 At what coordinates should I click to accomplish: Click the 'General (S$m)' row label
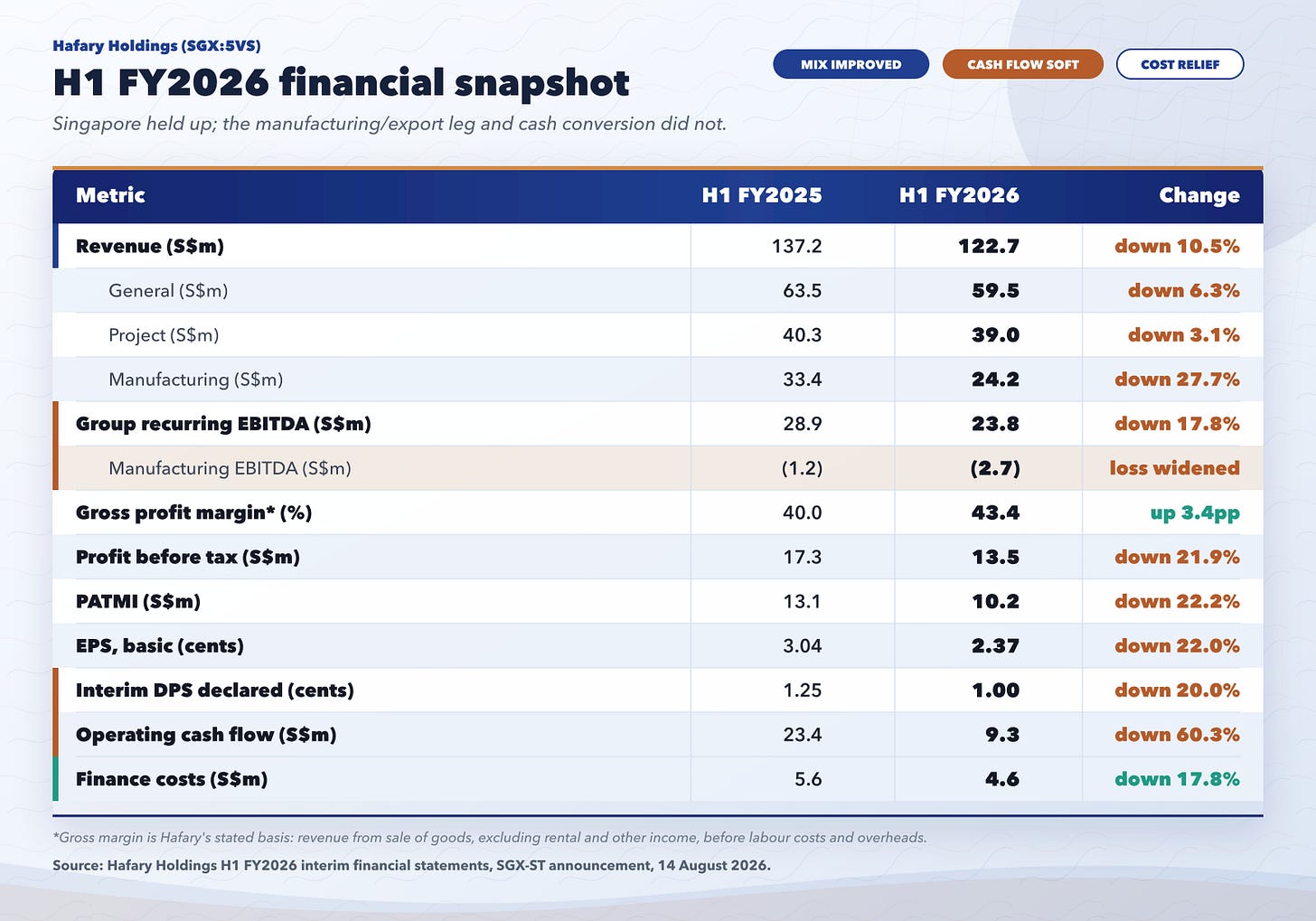tap(168, 290)
